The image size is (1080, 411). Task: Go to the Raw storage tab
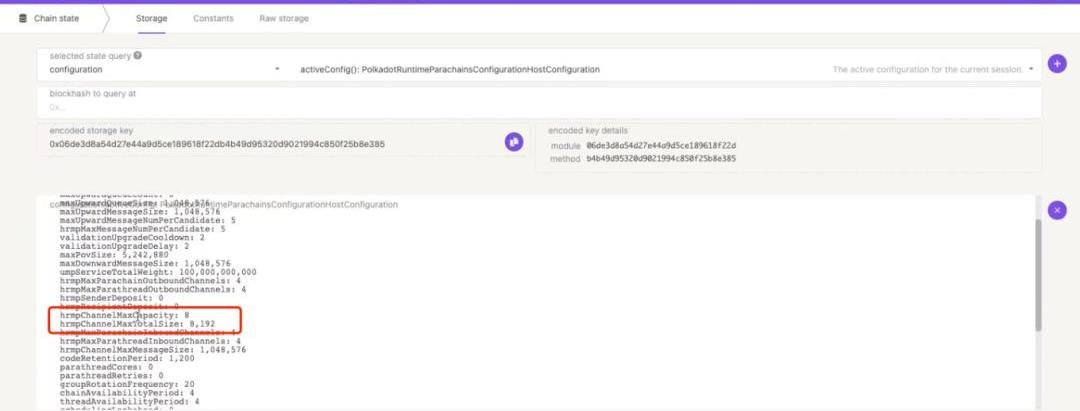pyautogui.click(x=284, y=19)
